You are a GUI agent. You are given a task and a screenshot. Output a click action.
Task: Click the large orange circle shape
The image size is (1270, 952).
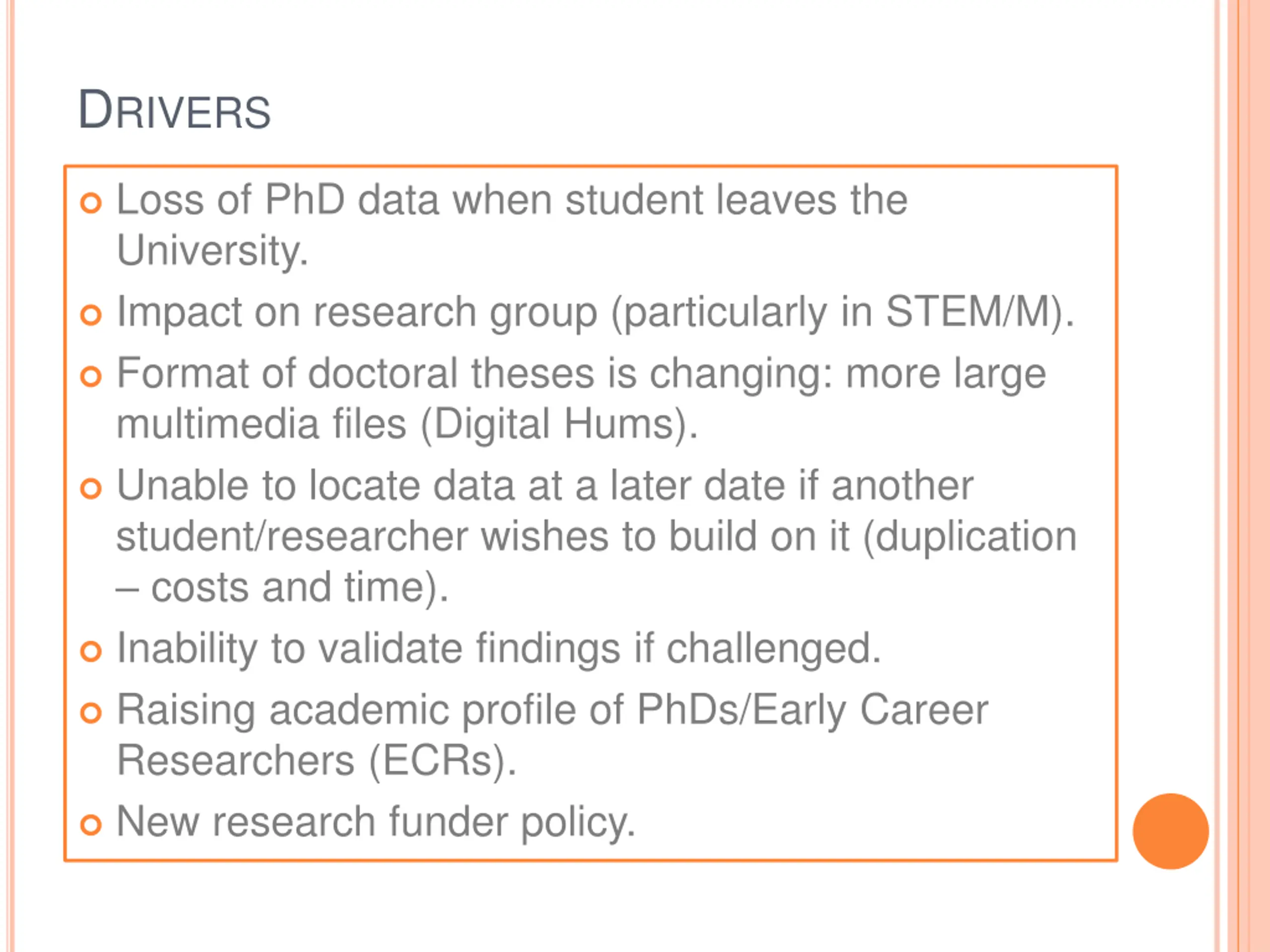pos(1171,831)
